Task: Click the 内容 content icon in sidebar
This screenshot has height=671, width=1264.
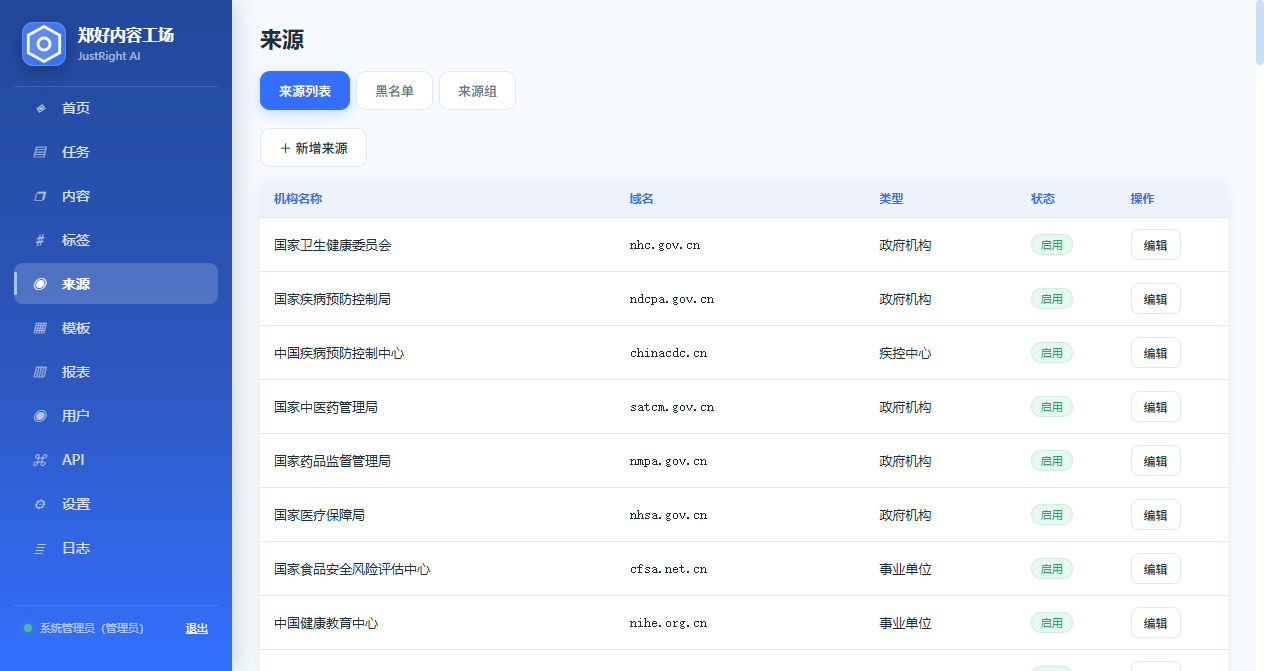Action: pyautogui.click(x=40, y=196)
